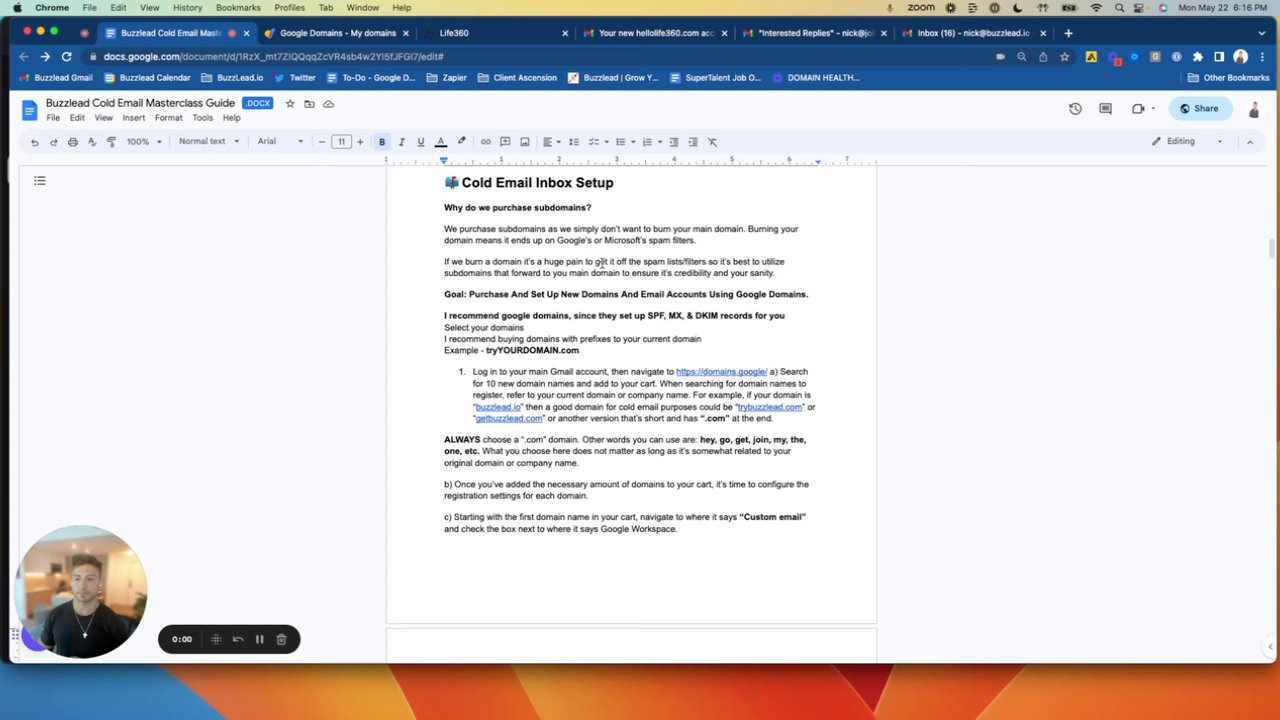Image resolution: width=1280 pixels, height=720 pixels.
Task: Open the domains.google link in the document
Action: pos(721,372)
